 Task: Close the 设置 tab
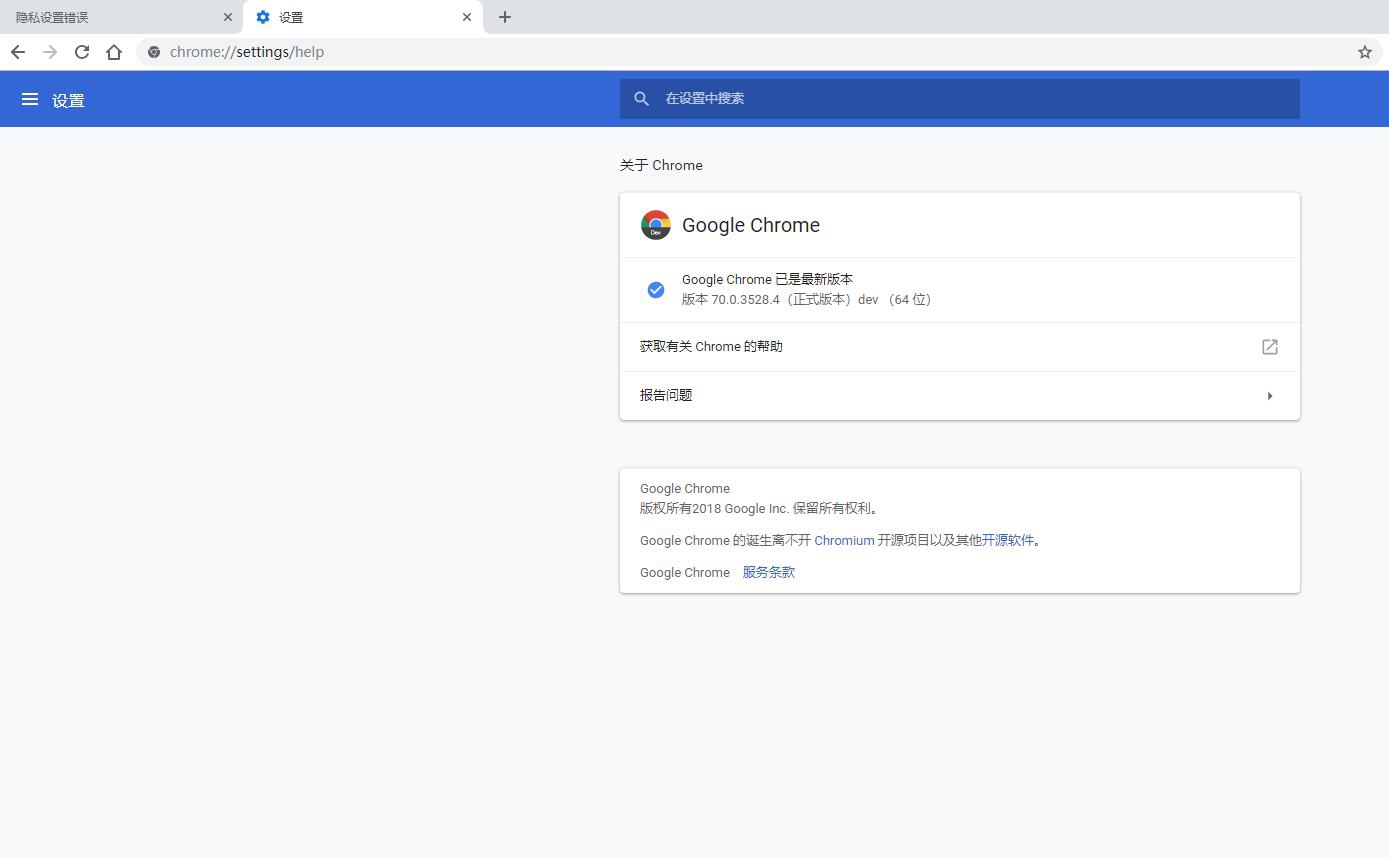click(467, 17)
